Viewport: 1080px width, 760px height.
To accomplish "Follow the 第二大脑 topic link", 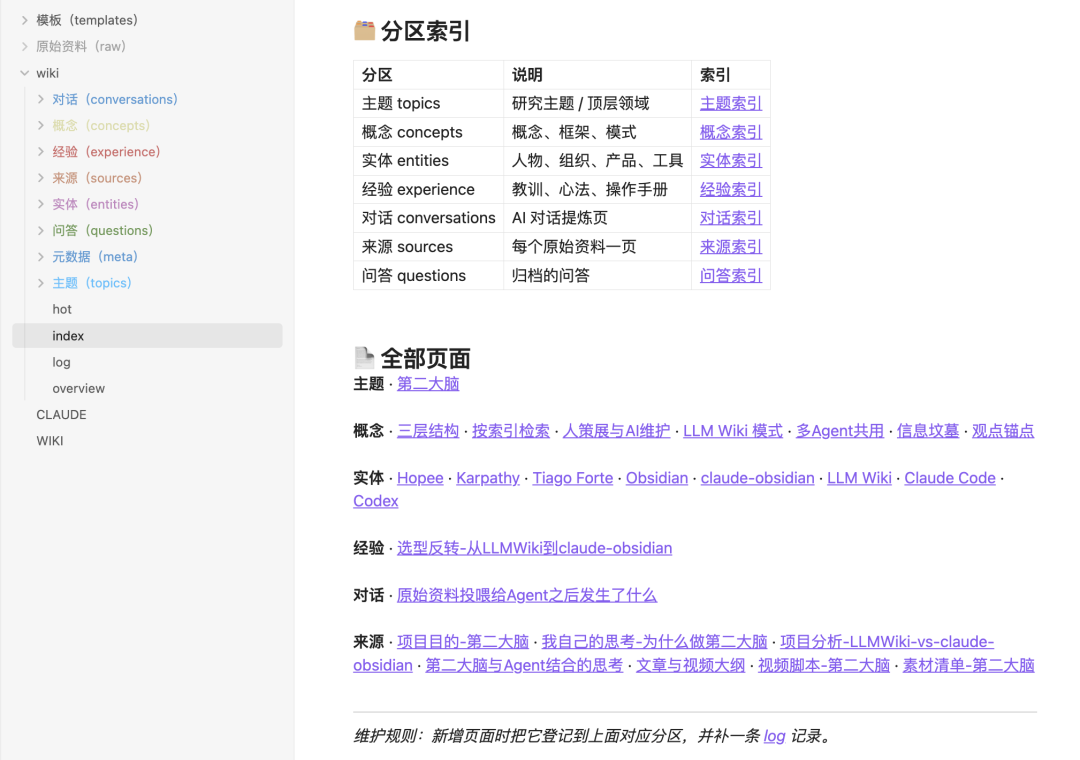I will 428,384.
